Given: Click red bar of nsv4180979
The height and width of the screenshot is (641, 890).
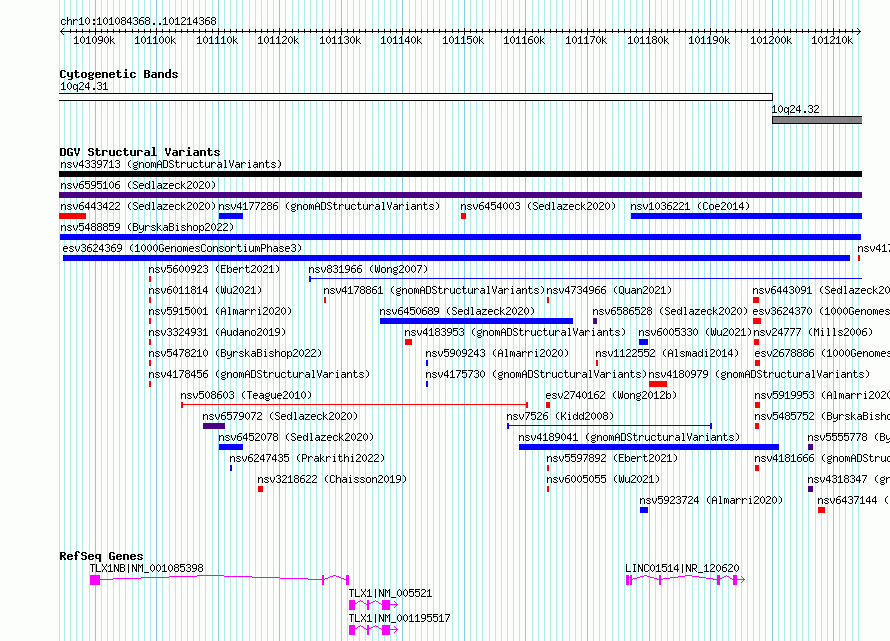Looking at the screenshot, I should tap(658, 384).
